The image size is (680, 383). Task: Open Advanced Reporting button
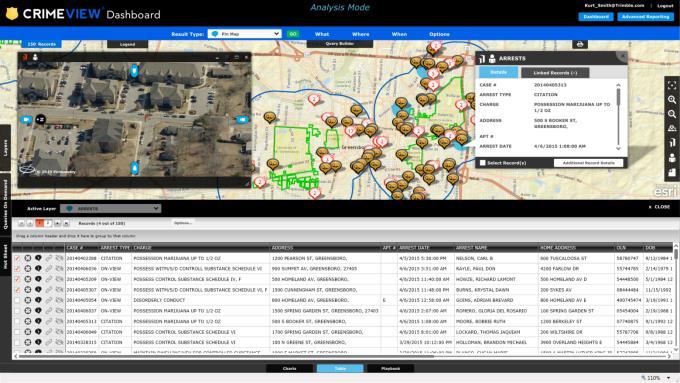point(645,16)
